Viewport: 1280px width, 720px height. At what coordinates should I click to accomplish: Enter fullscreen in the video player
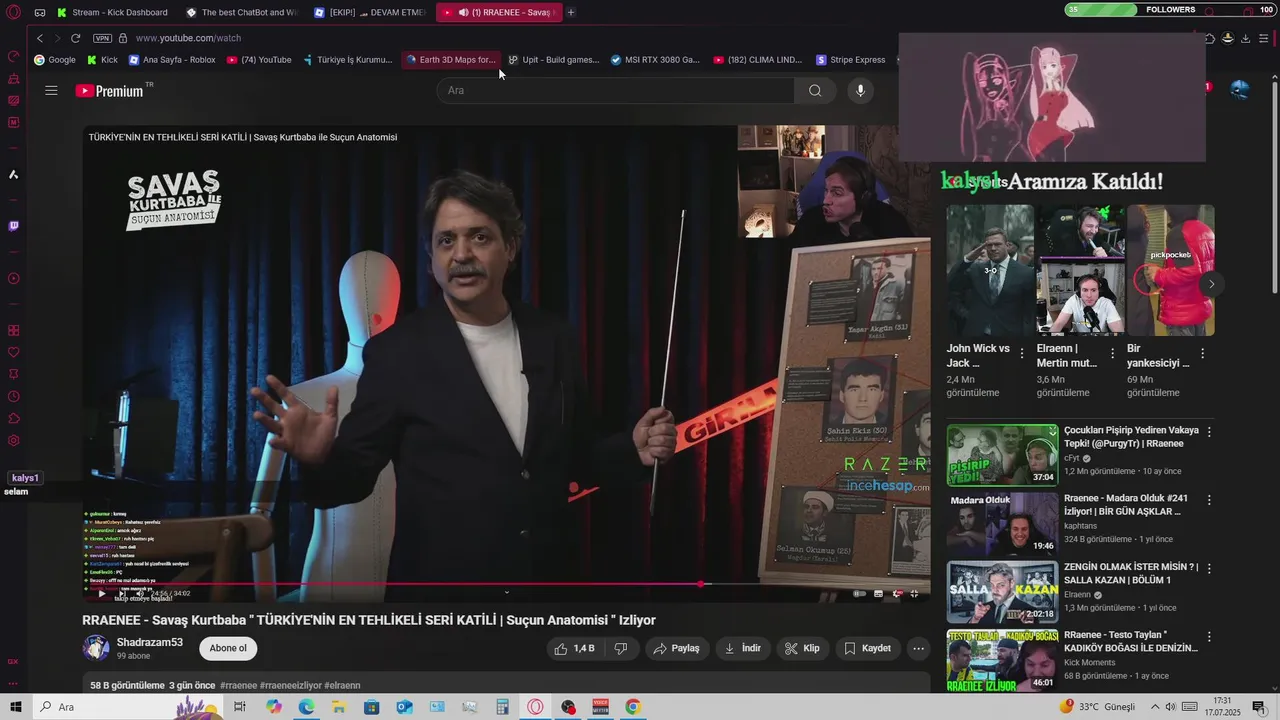[914, 593]
